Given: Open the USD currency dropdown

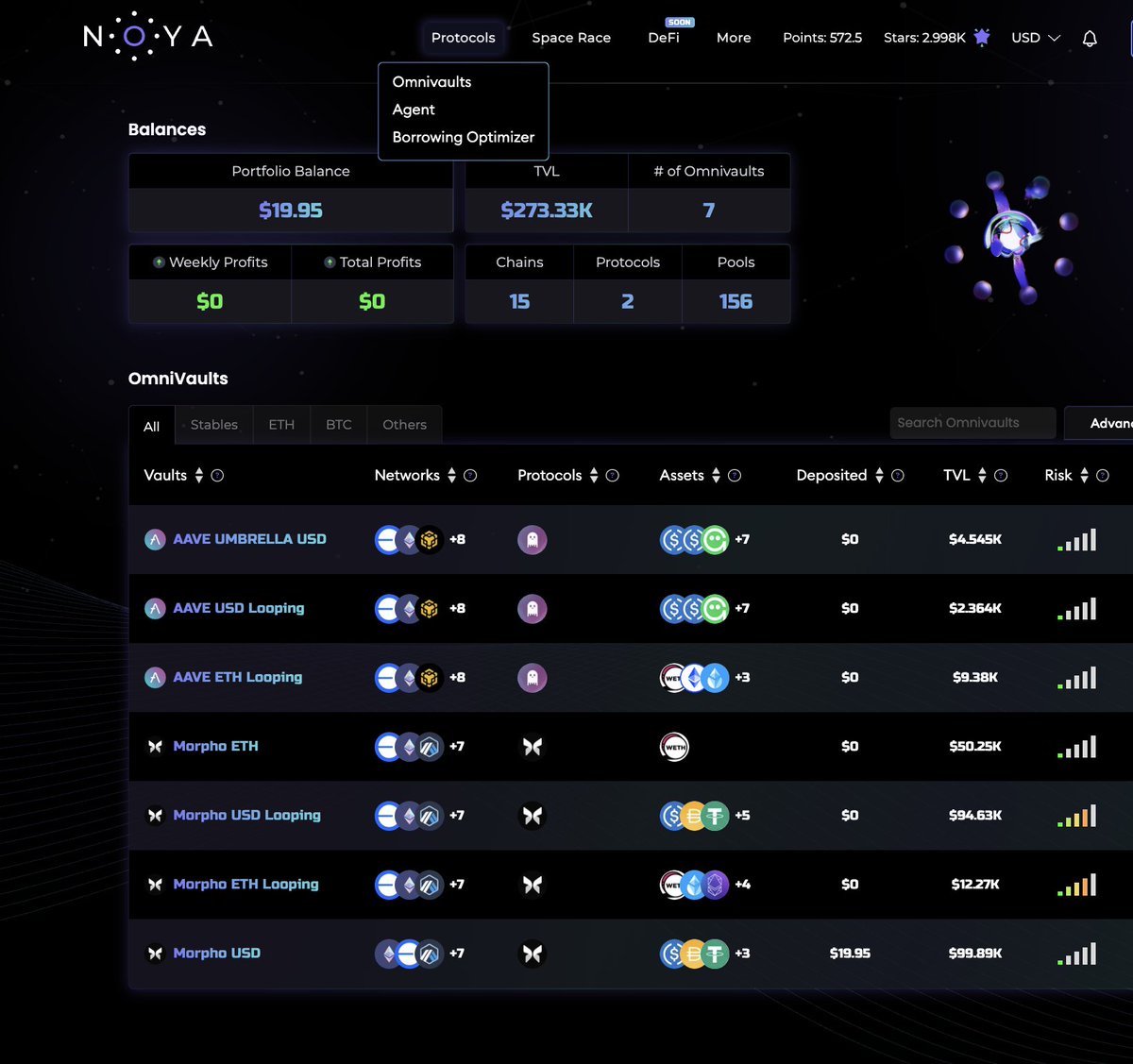Looking at the screenshot, I should (x=1036, y=38).
